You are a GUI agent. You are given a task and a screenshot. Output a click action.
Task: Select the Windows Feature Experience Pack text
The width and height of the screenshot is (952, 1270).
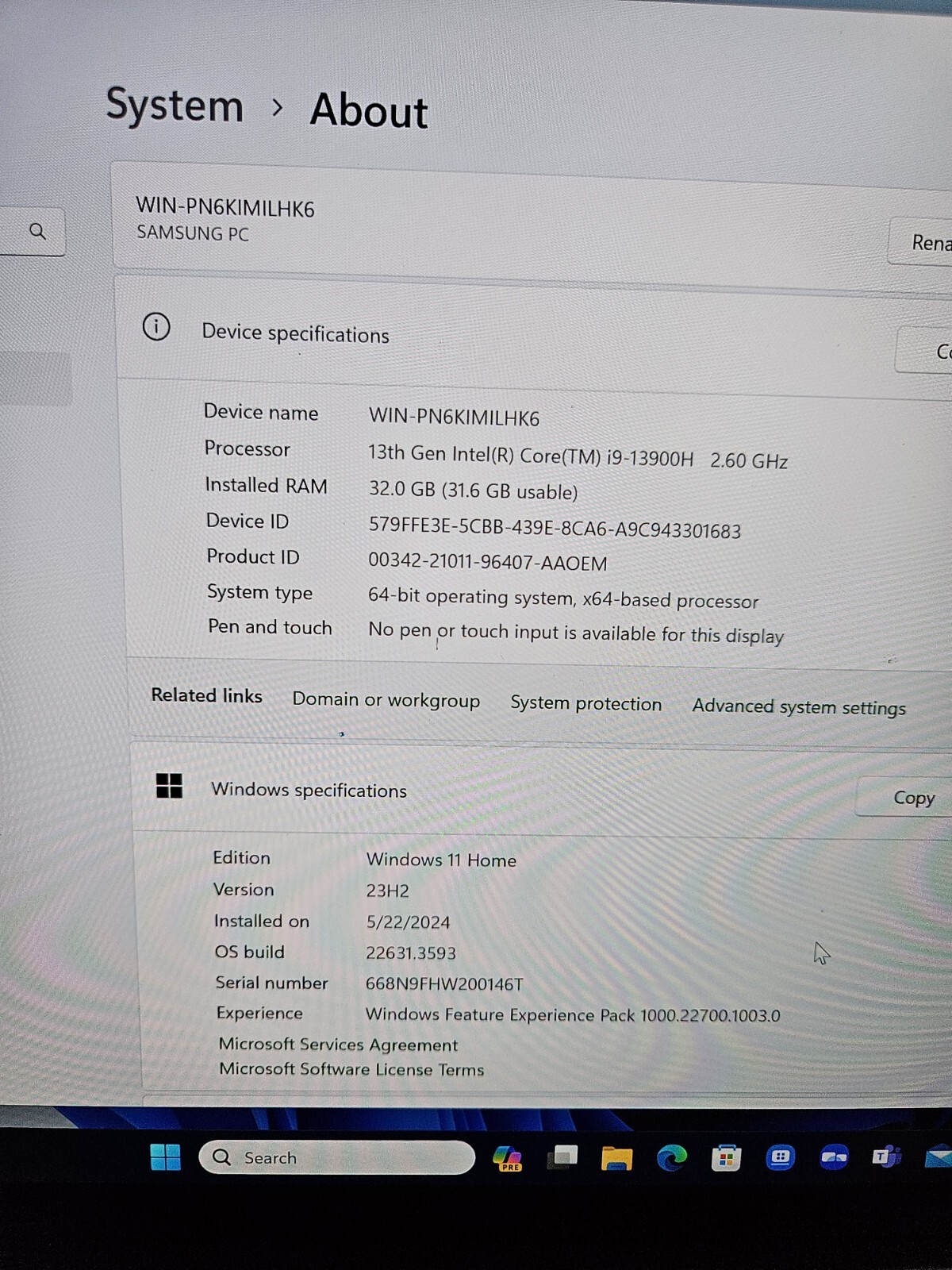[573, 1015]
